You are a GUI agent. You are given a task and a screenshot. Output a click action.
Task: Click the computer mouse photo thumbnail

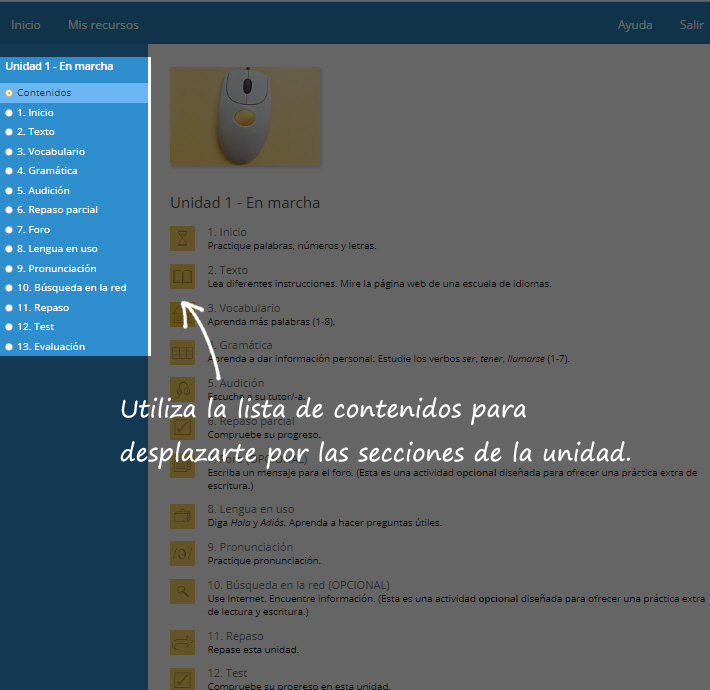pyautogui.click(x=245, y=116)
